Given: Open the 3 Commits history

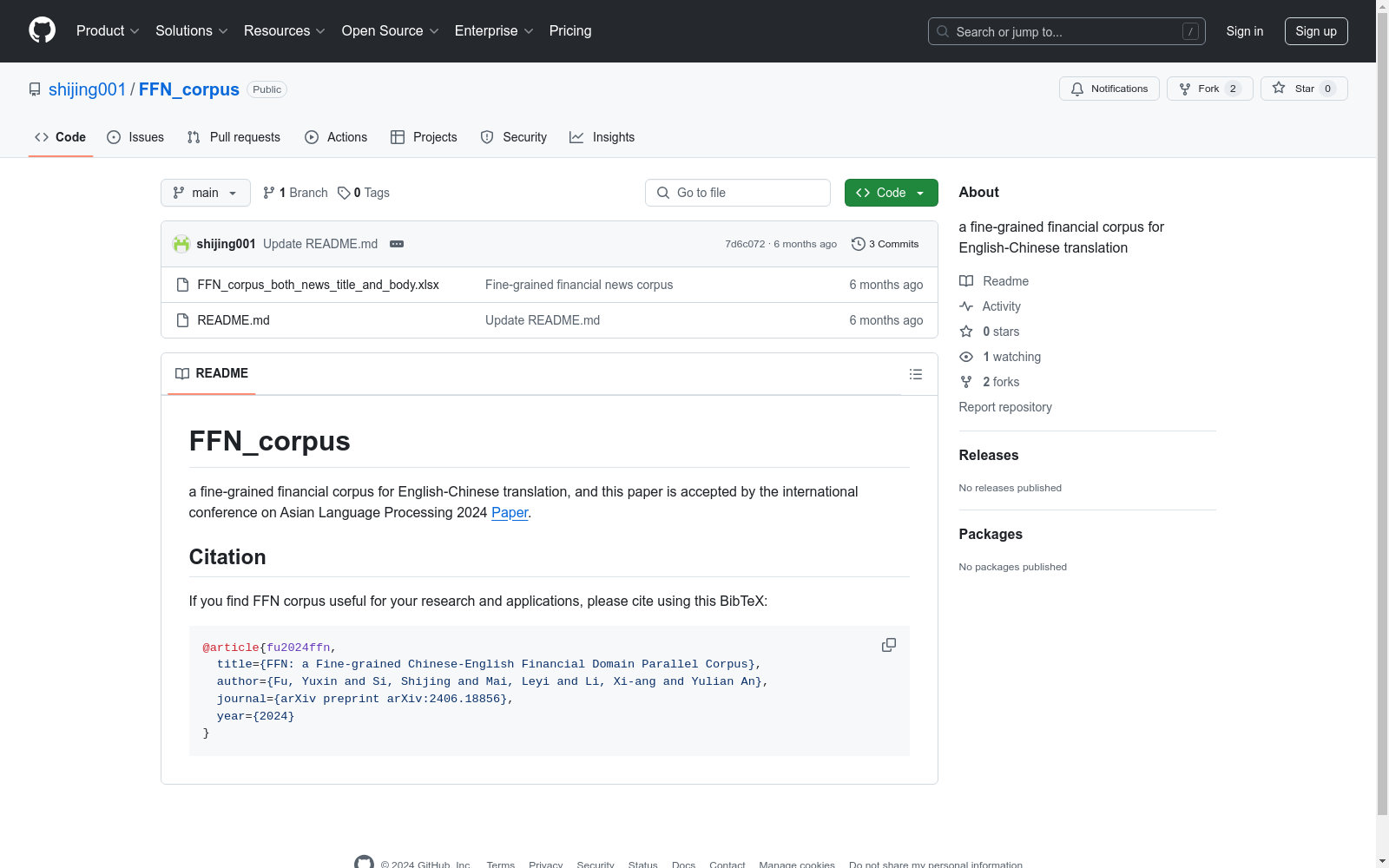Looking at the screenshot, I should [x=885, y=244].
